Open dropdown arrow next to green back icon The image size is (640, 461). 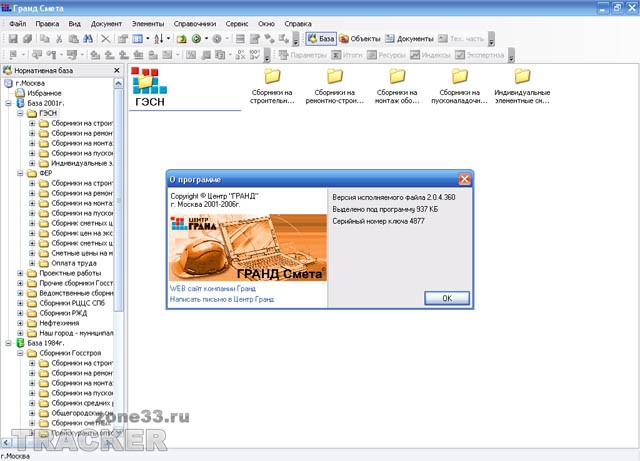[206, 39]
